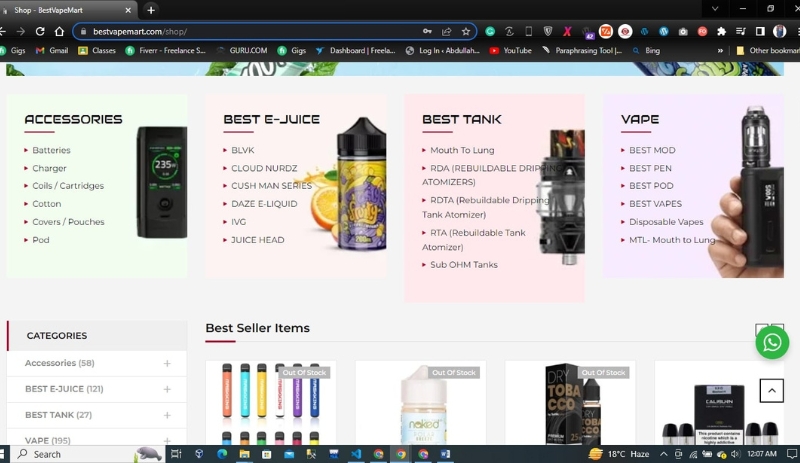The image size is (800, 463).
Task: Open the Naked e-juice bottle product image
Action: 420,403
